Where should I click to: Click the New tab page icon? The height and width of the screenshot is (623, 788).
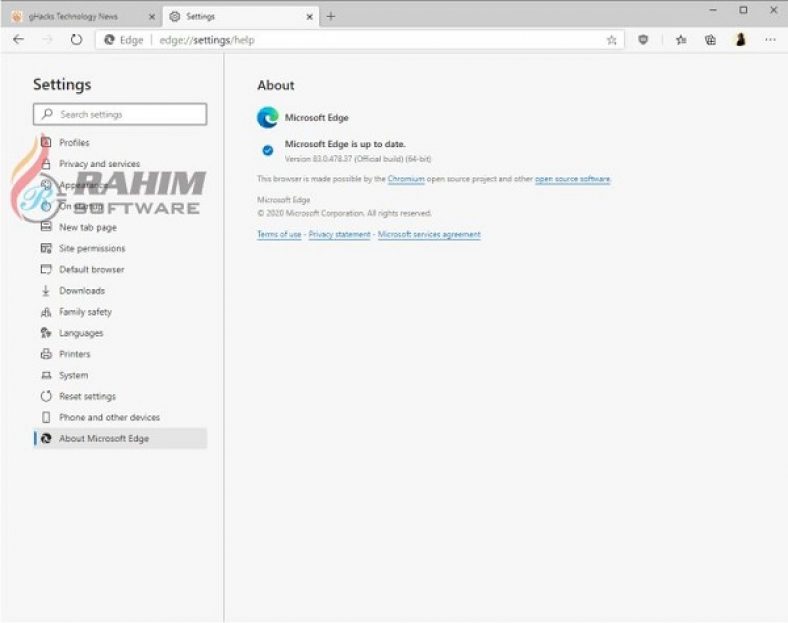pos(46,227)
